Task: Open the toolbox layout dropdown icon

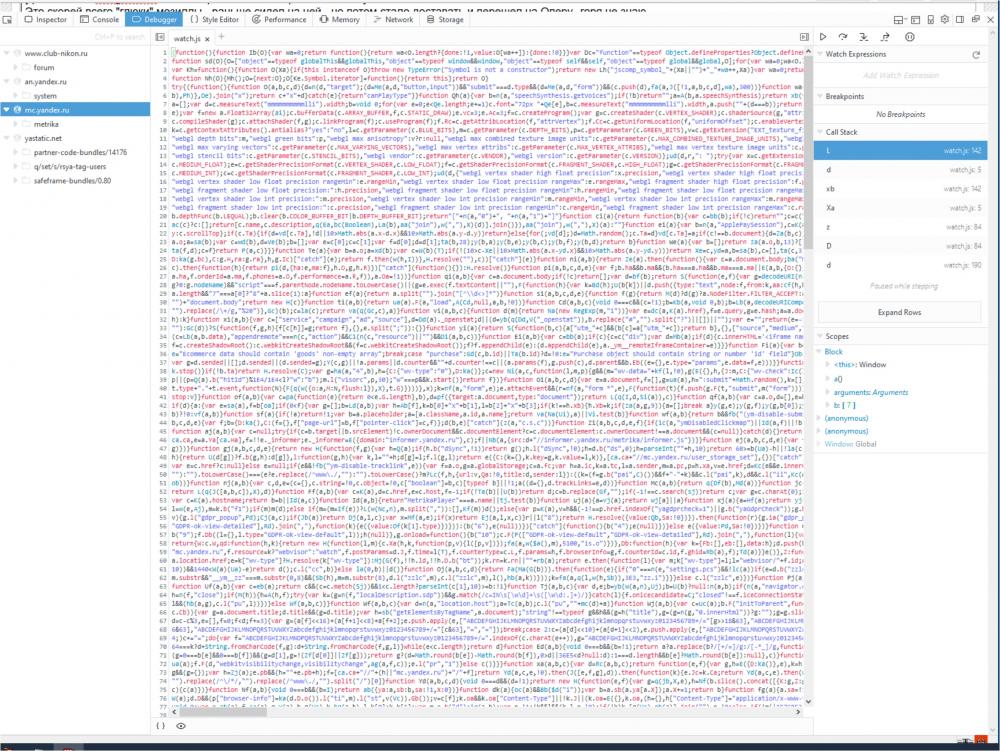Action: pos(898,20)
